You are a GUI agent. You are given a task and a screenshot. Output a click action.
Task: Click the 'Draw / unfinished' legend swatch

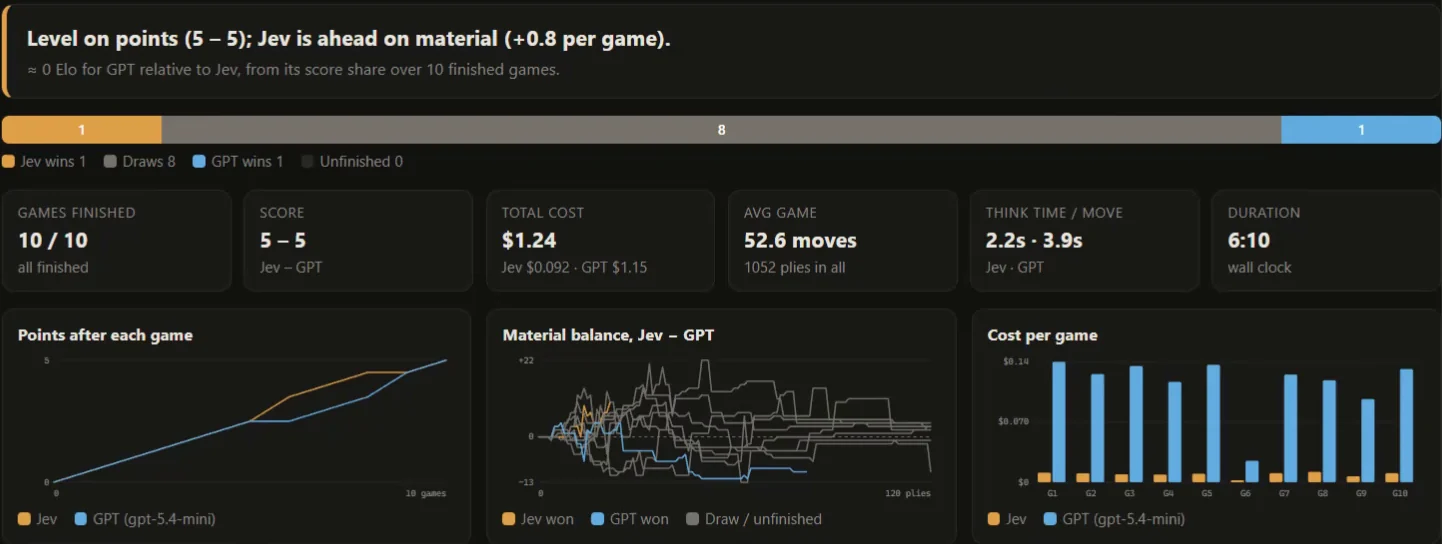(x=692, y=519)
